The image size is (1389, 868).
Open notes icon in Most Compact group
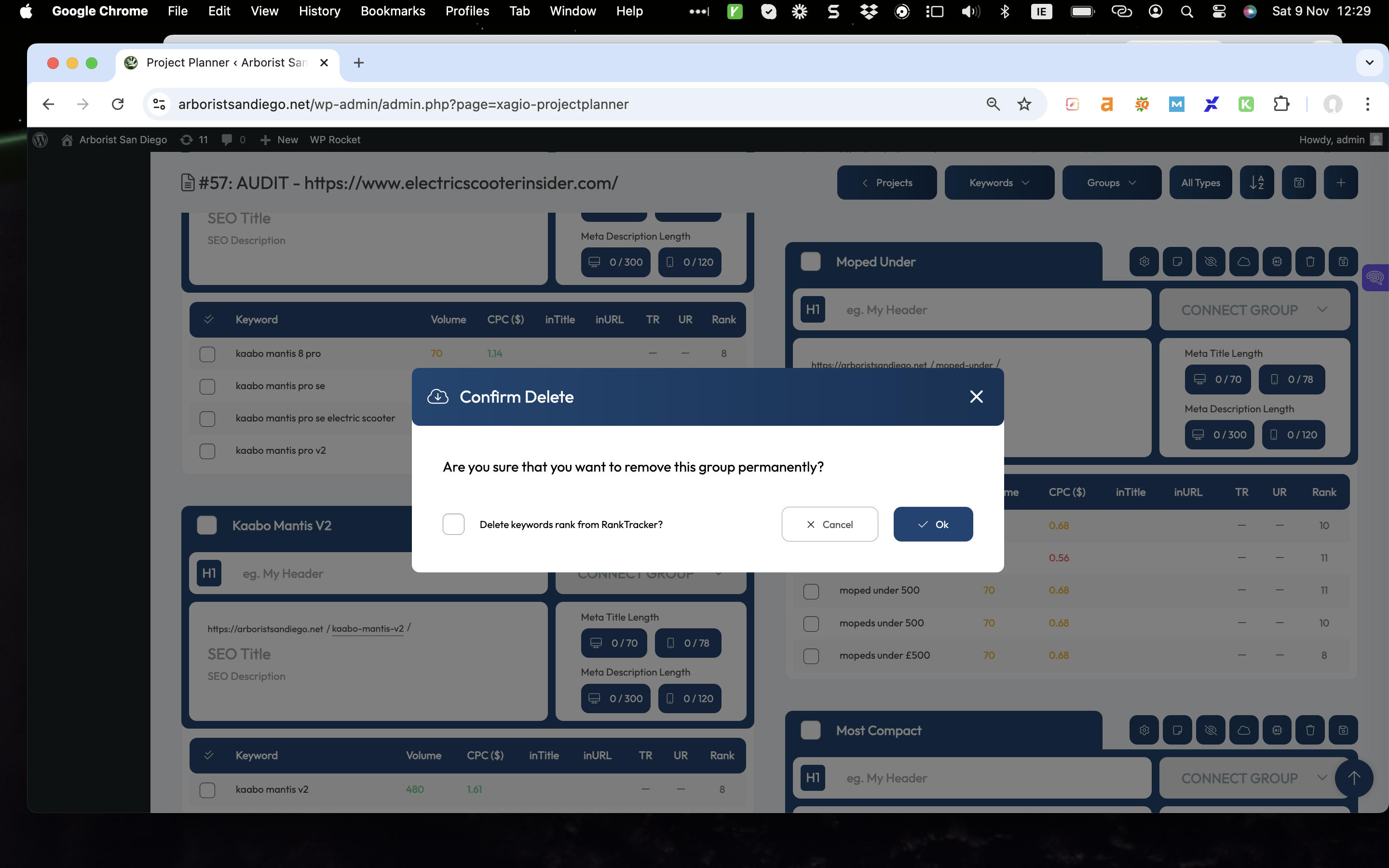coord(1177,730)
